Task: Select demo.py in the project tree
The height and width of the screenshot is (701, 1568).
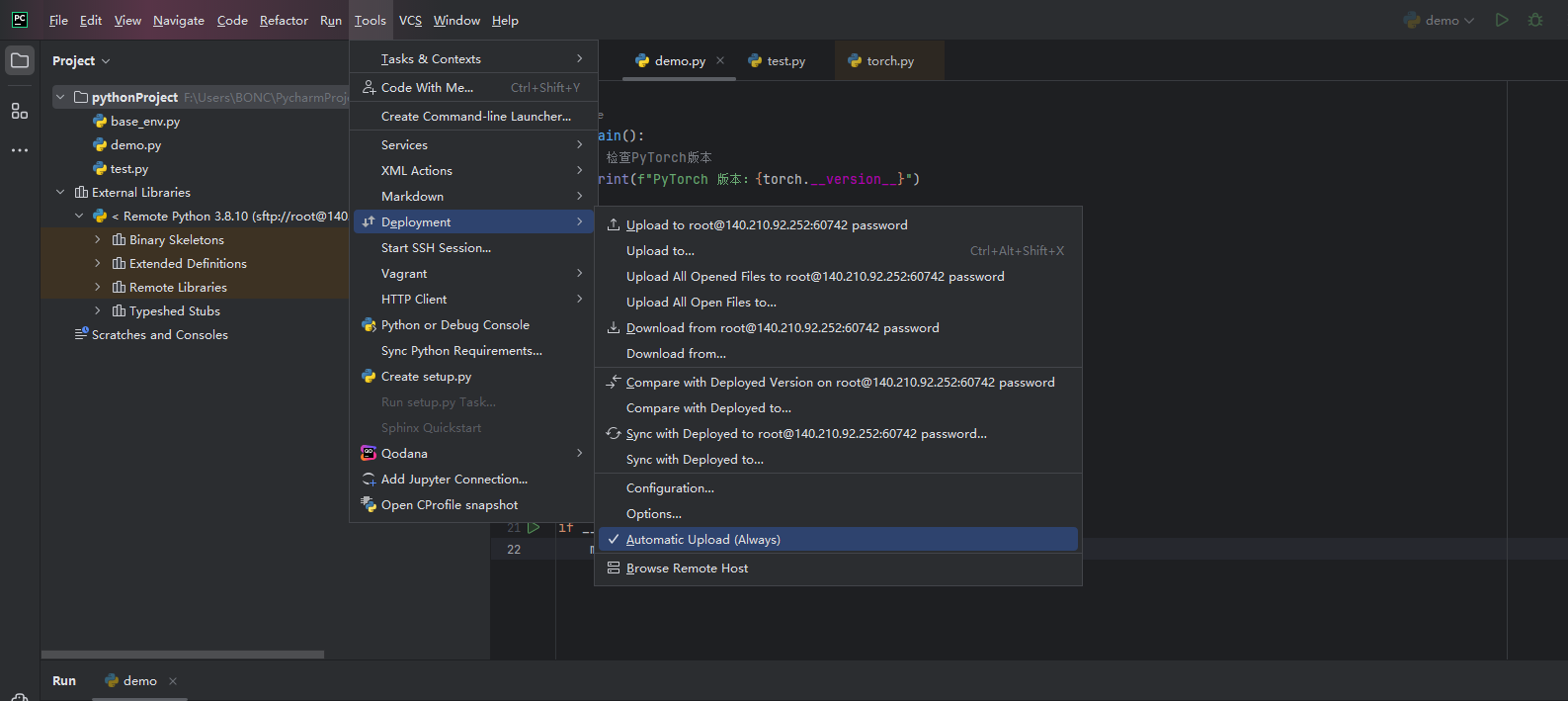Action: (135, 144)
